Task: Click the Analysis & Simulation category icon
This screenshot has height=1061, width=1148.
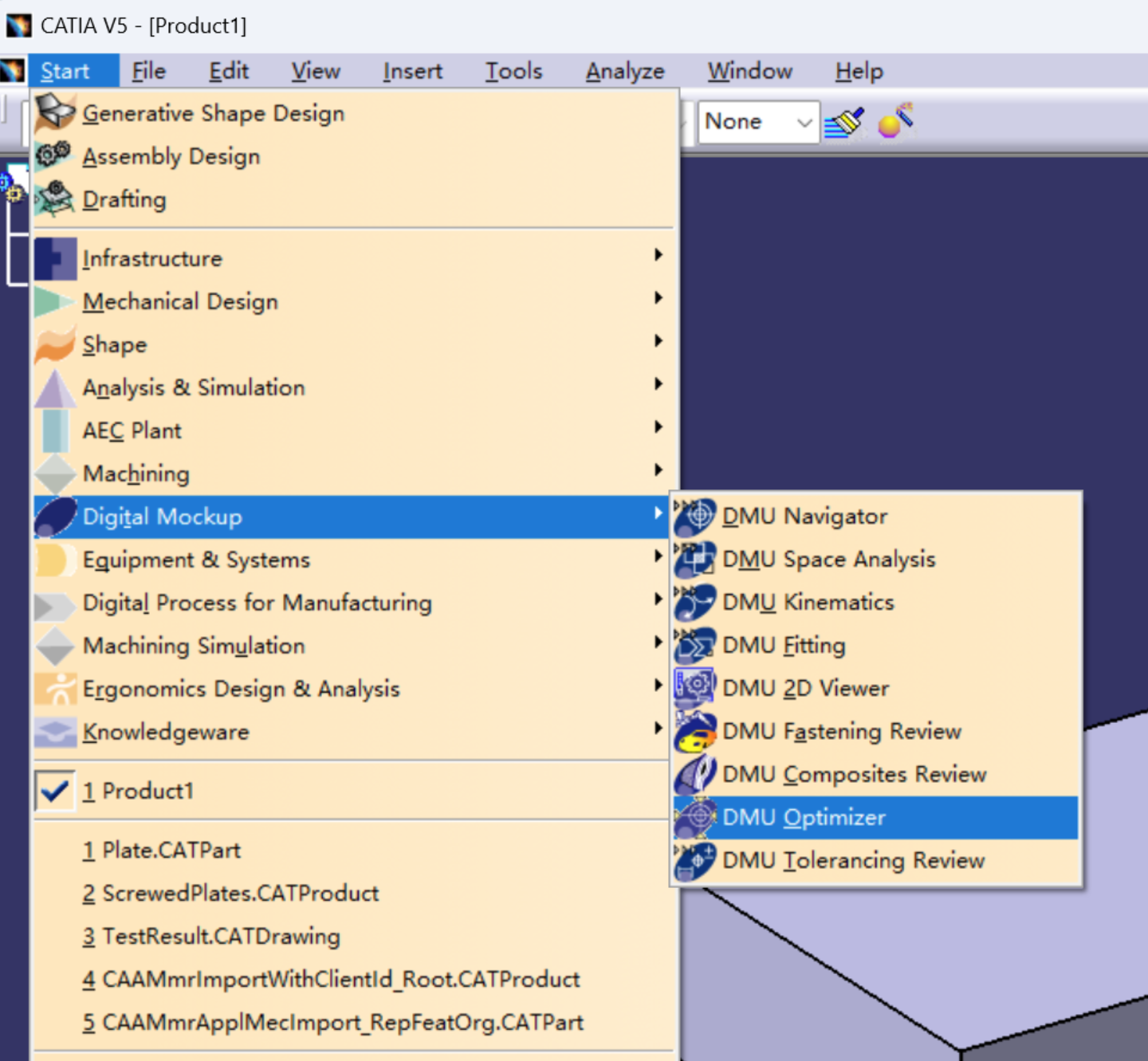Action: (x=55, y=387)
